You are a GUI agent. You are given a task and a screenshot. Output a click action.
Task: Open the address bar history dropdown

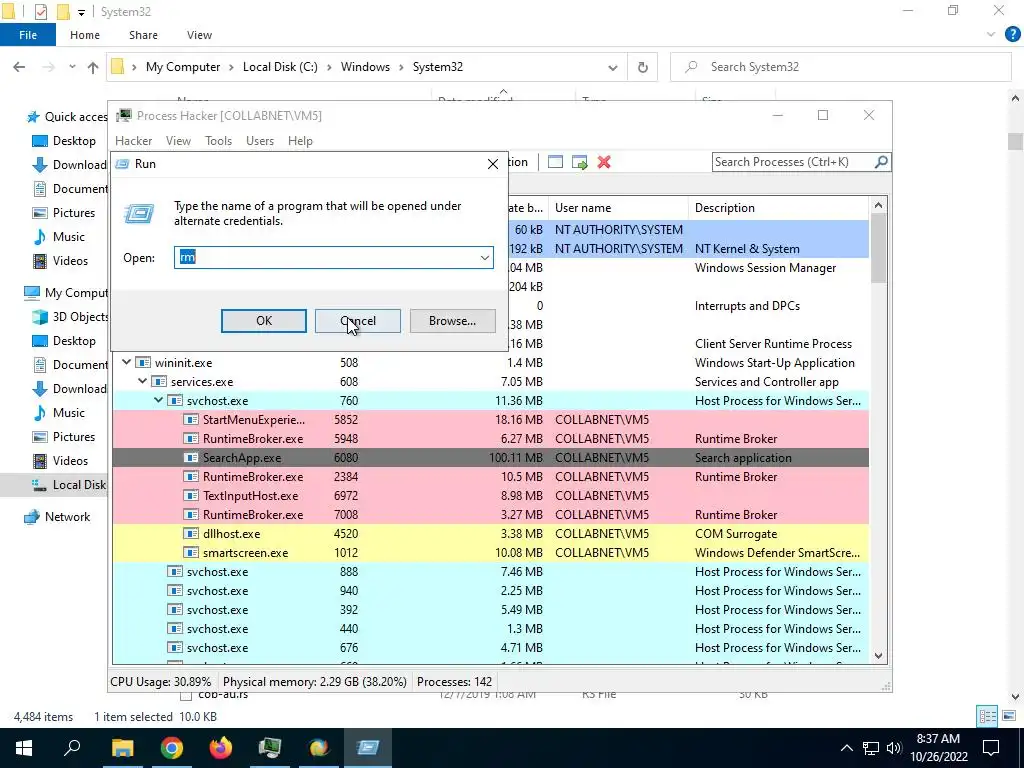(613, 67)
